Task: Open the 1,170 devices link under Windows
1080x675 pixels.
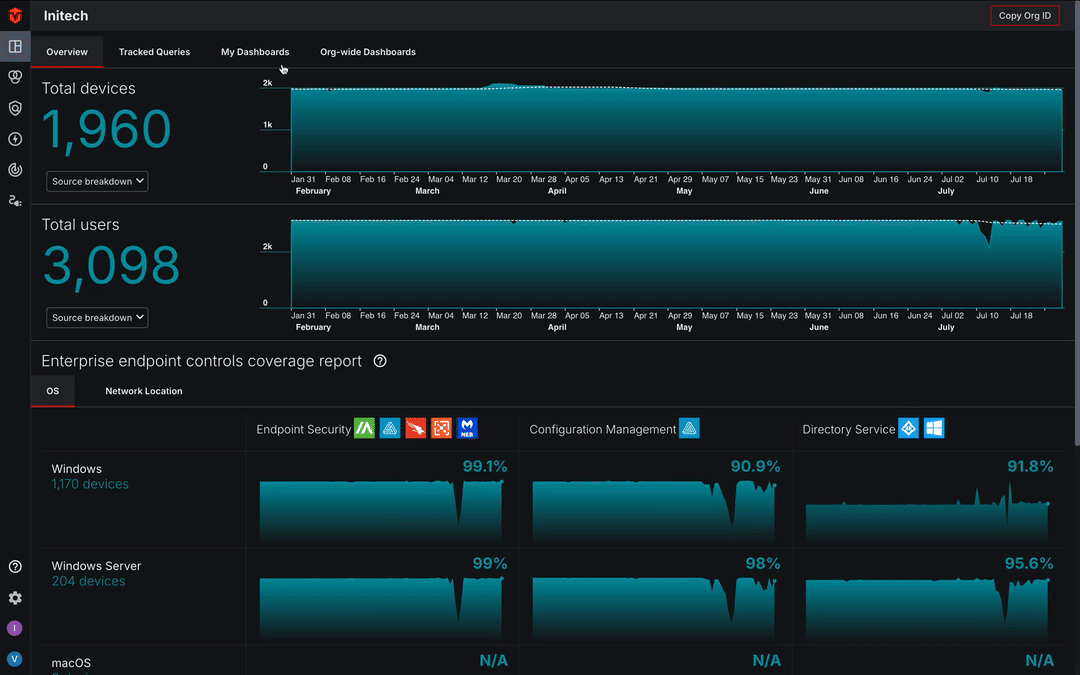Action: [90, 484]
